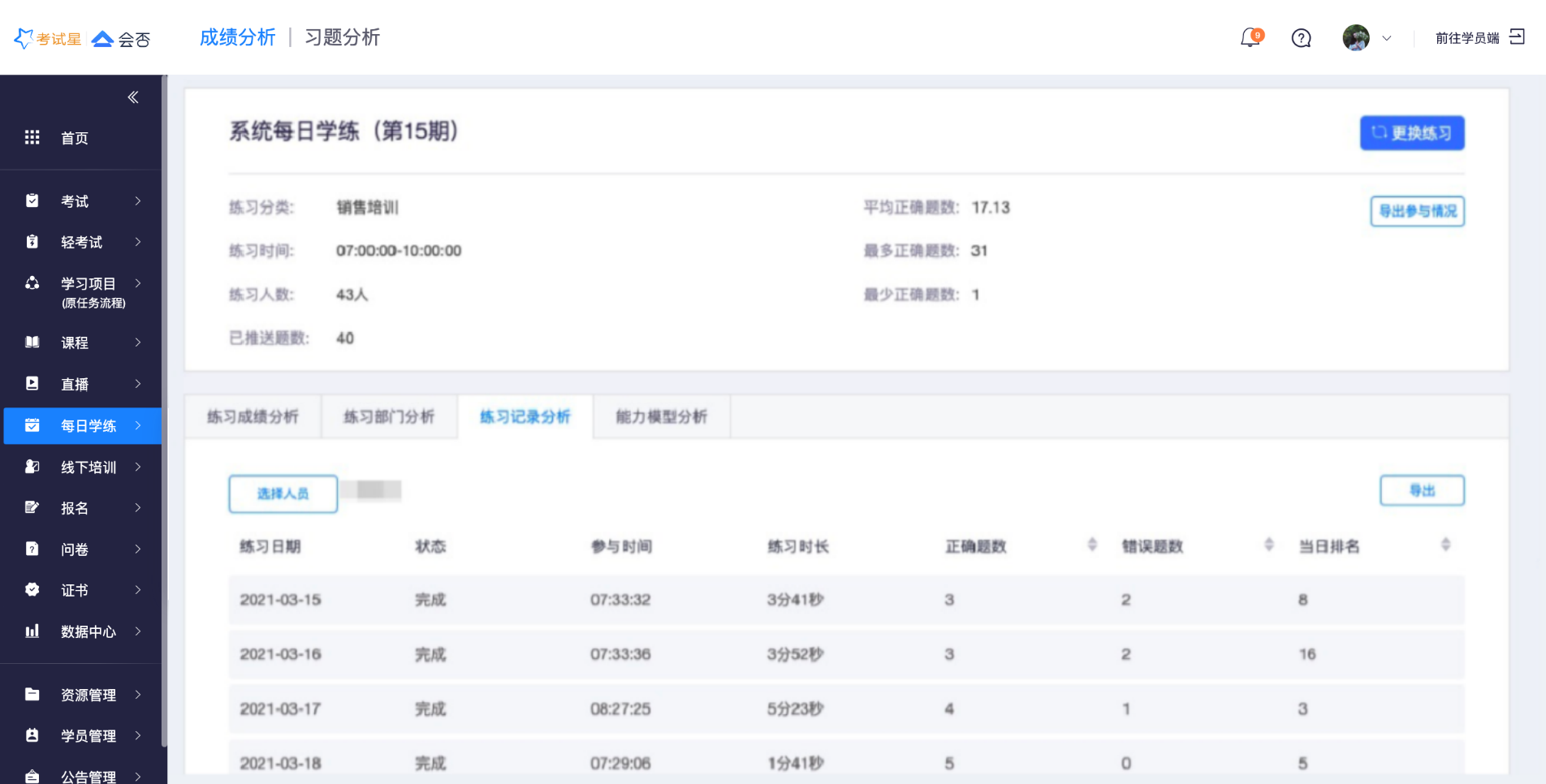This screenshot has height=784, width=1546.
Task: Sort table by 当日排名 column arrows
Action: pyautogui.click(x=1445, y=545)
